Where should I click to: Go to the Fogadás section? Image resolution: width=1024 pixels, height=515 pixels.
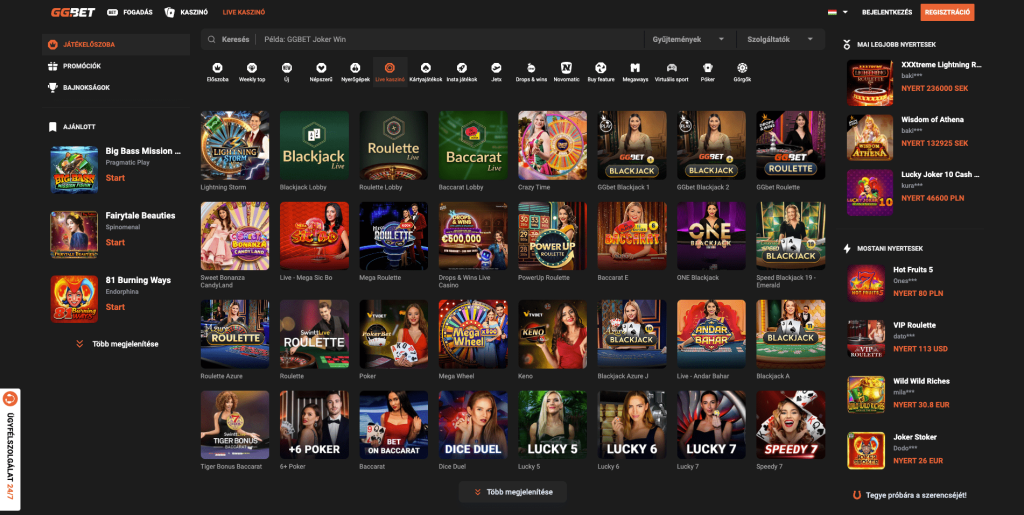point(129,12)
